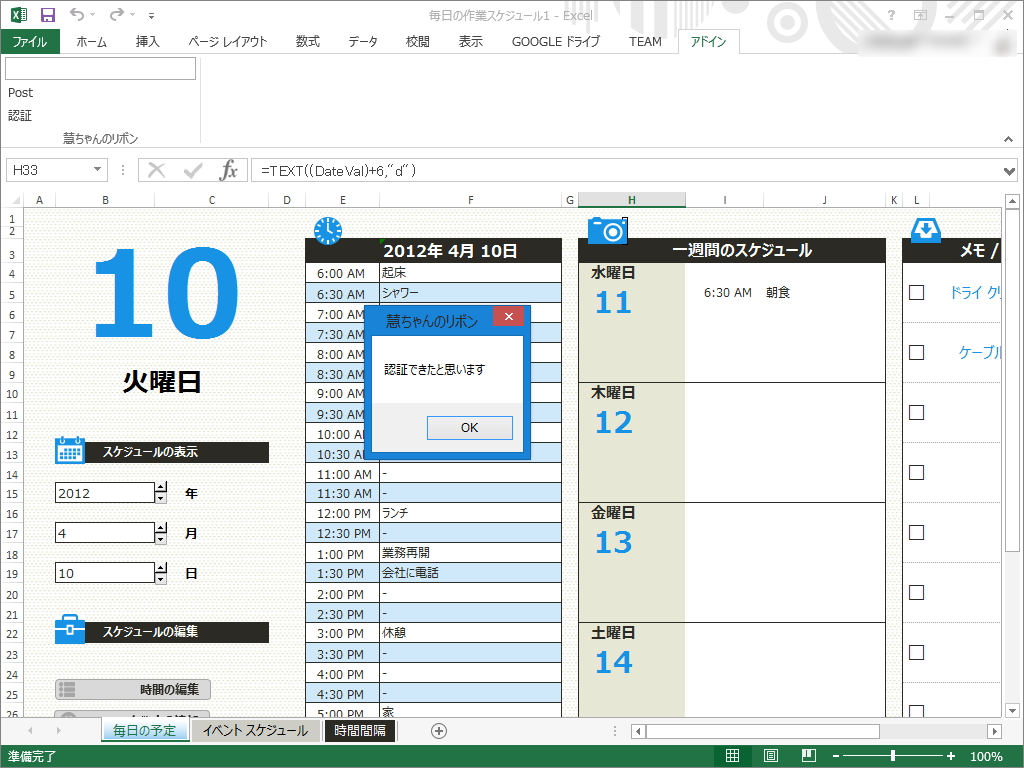The height and width of the screenshot is (768, 1024).
Task: Click the ドライ クリーニング memo link
Action: click(x=975, y=293)
